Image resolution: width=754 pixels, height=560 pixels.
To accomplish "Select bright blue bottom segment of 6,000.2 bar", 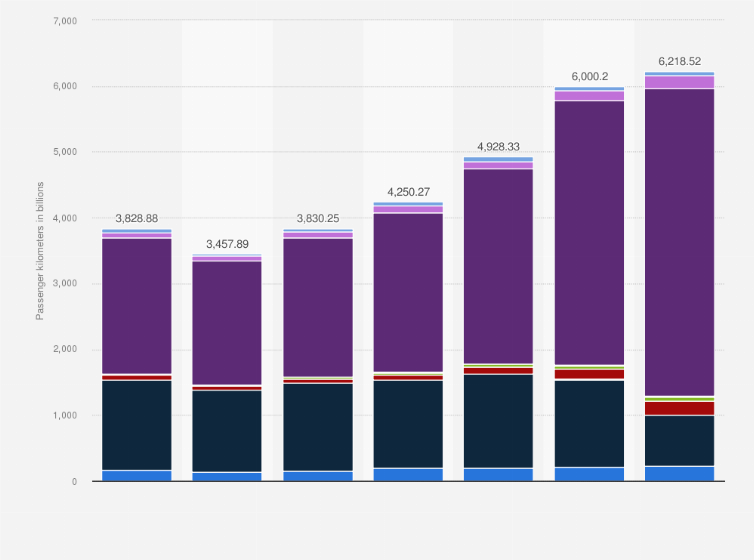I will click(x=590, y=474).
